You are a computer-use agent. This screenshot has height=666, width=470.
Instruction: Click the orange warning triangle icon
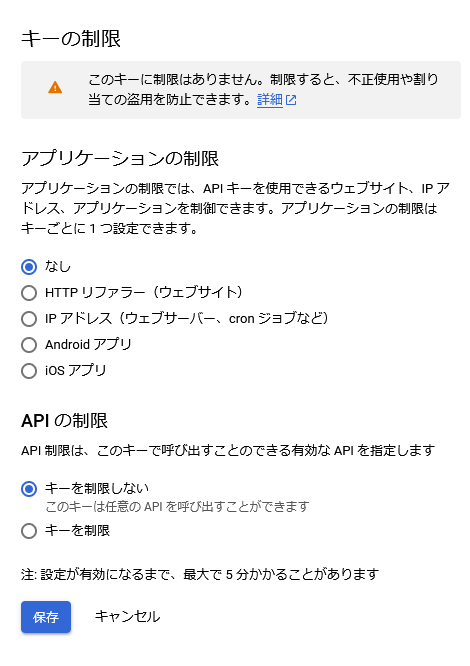[x=55, y=87]
